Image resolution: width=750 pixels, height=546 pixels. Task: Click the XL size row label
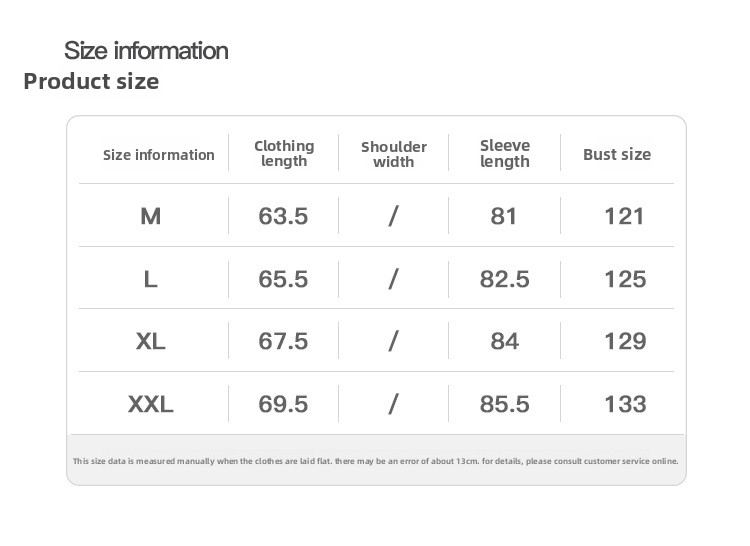[x=151, y=341]
